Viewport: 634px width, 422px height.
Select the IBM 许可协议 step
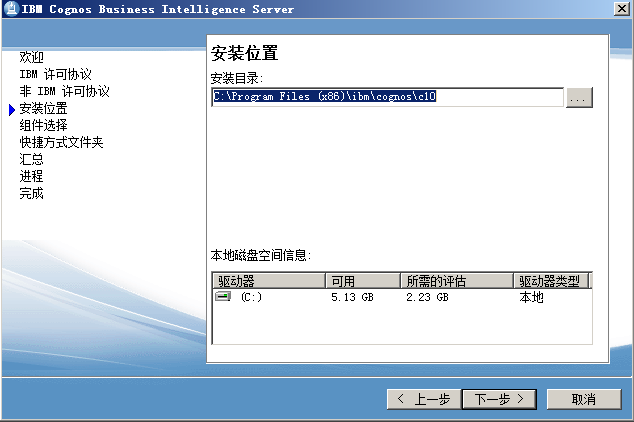55,74
